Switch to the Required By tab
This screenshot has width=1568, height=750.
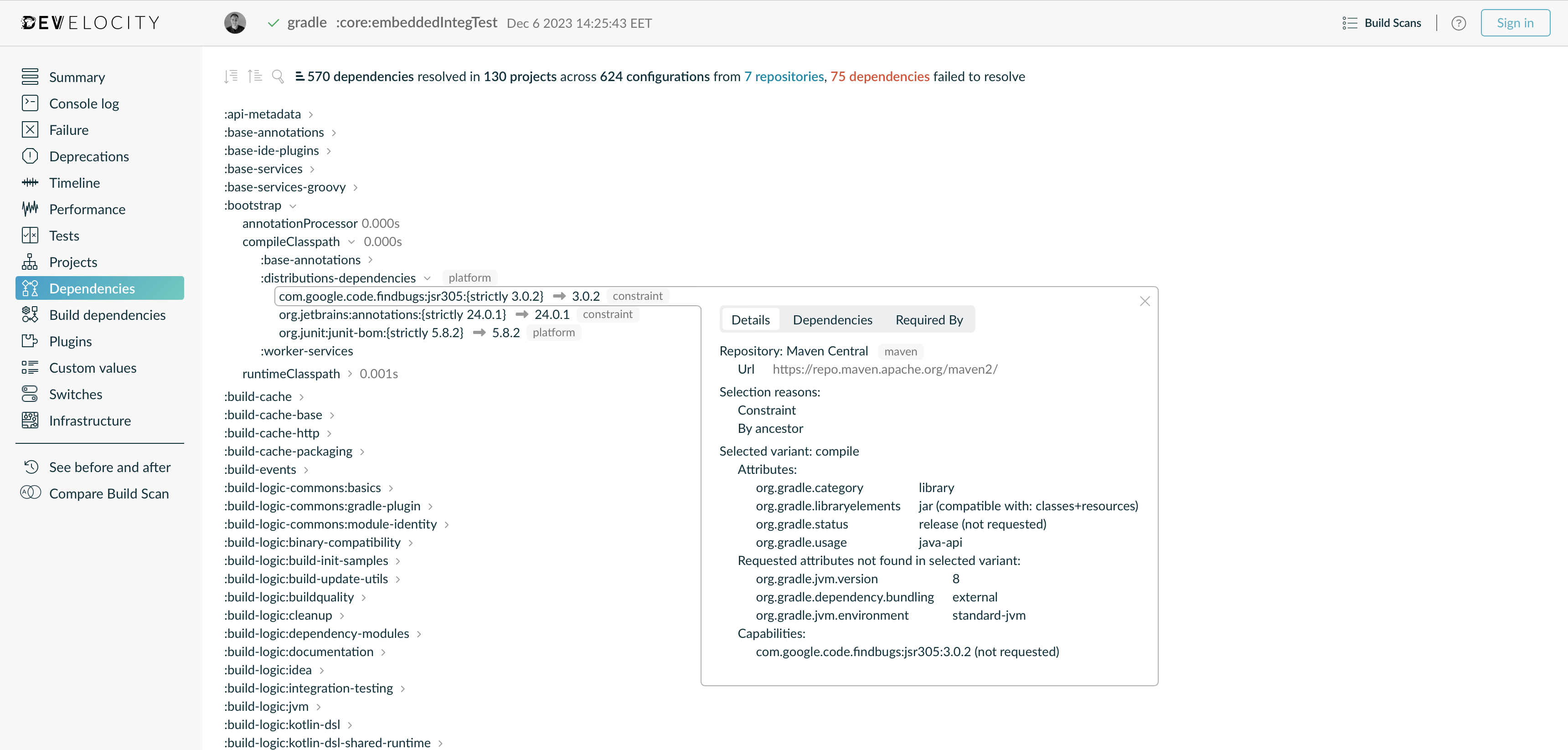pos(928,319)
